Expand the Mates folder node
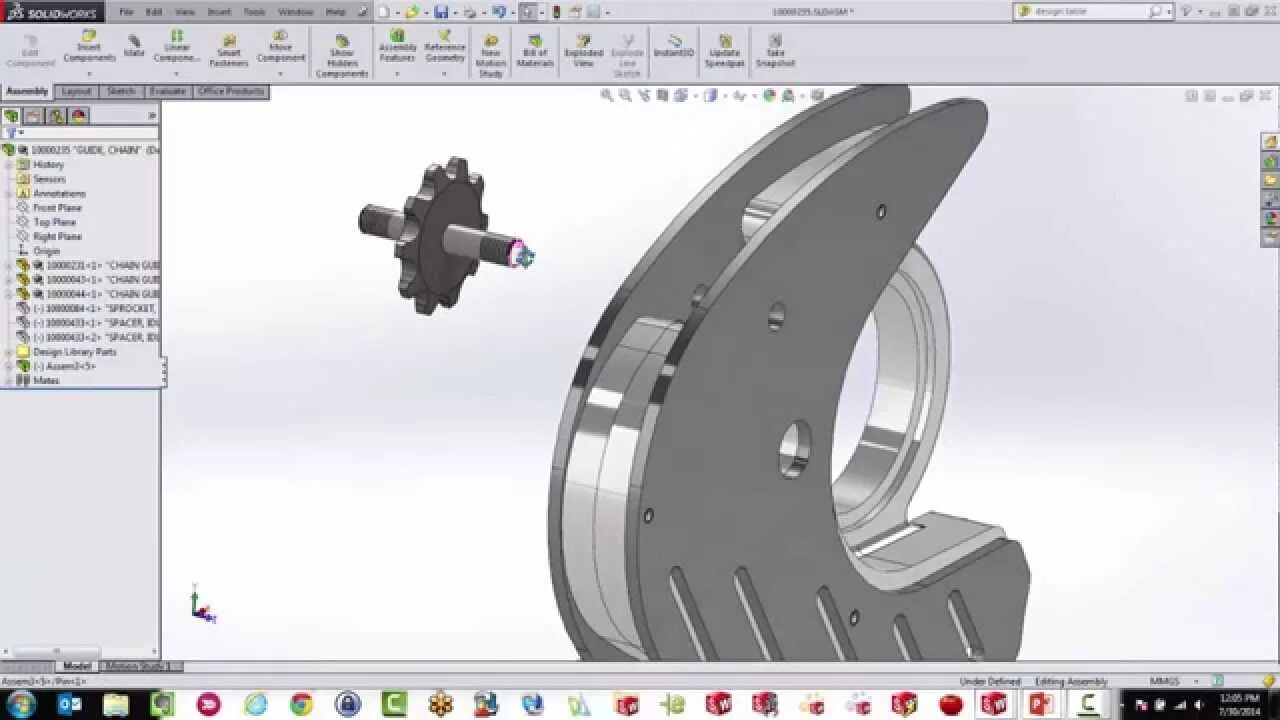 point(9,380)
